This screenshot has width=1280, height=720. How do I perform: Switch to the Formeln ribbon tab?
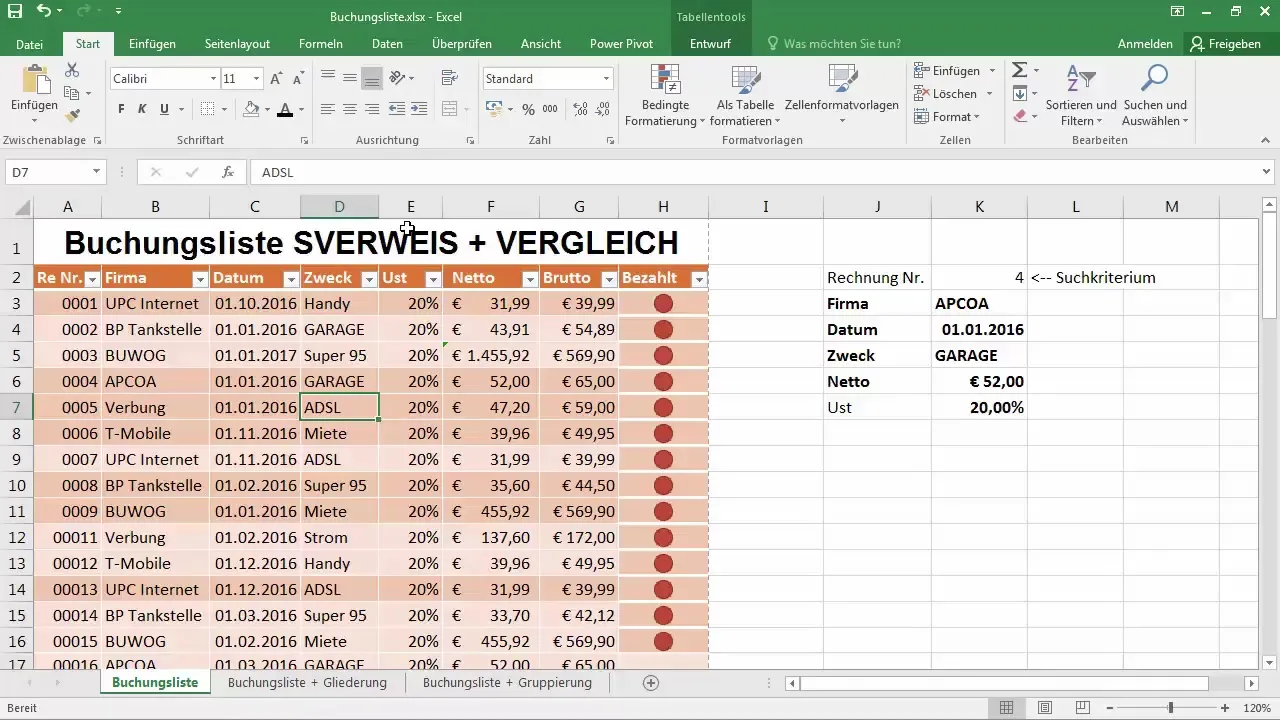pyautogui.click(x=321, y=44)
